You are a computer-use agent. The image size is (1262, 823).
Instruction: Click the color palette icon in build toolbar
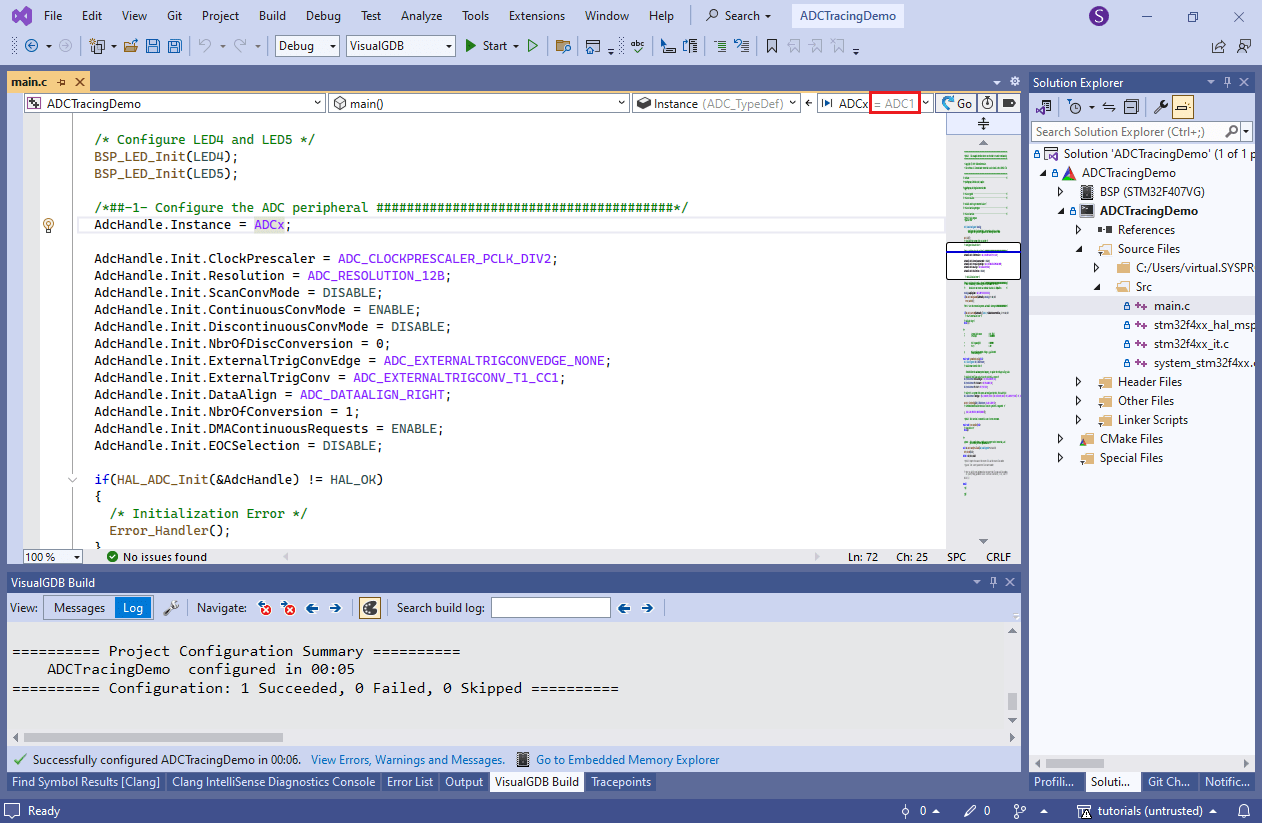click(x=369, y=608)
